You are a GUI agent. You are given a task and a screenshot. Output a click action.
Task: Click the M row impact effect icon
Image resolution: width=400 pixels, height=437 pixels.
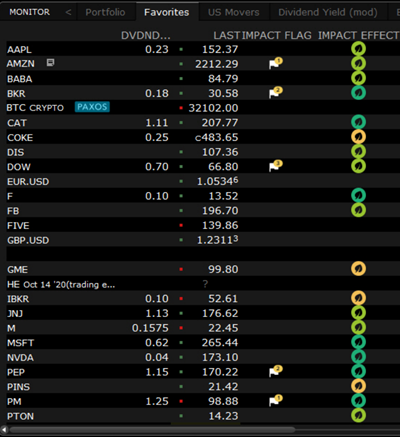click(358, 327)
